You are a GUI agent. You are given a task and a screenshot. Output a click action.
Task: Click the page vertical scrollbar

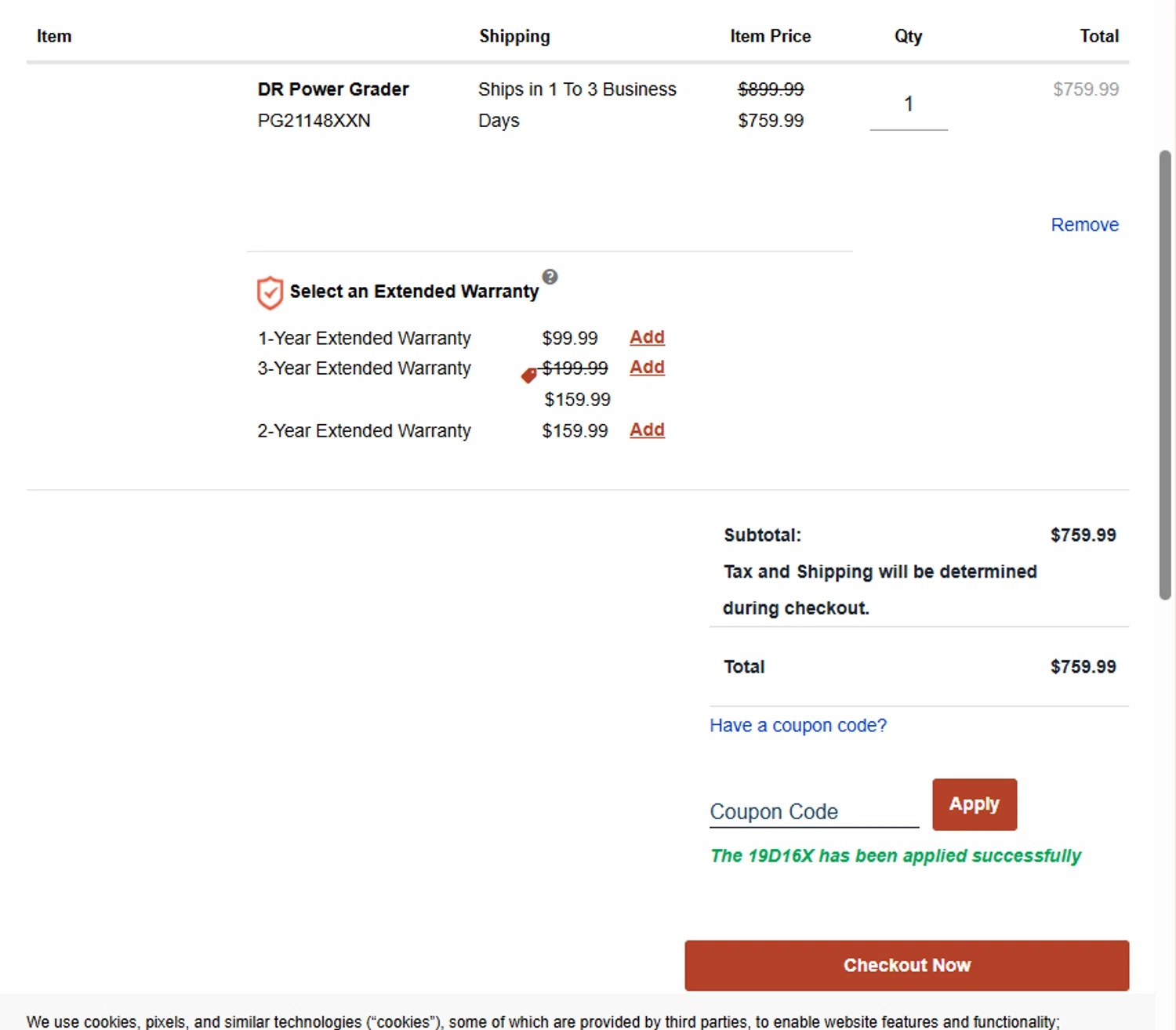(1165, 375)
